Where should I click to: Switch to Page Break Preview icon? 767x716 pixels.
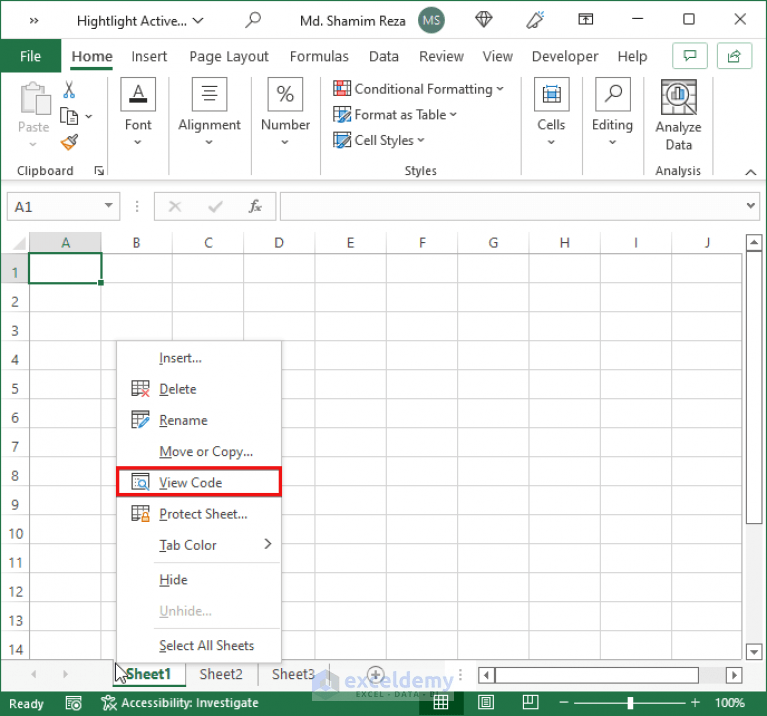pyautogui.click(x=530, y=702)
